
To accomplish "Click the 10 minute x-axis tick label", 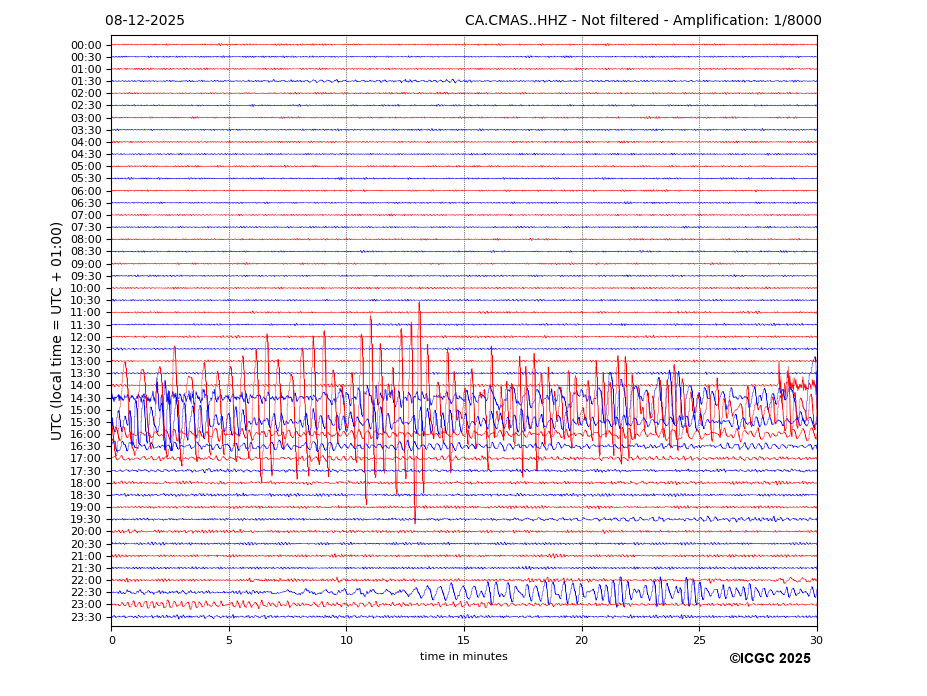I will 346,640.
